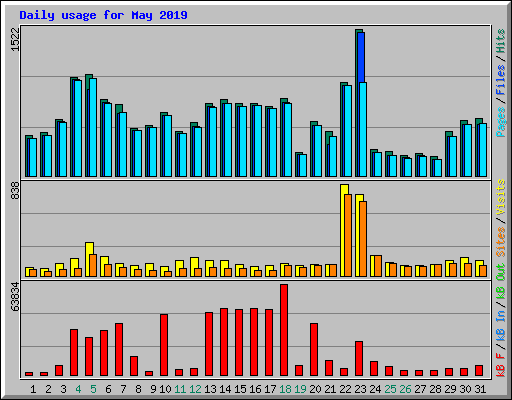This screenshot has width=512, height=400.
Task: Click the red kB bar for day 4
Action: [x=74, y=352]
